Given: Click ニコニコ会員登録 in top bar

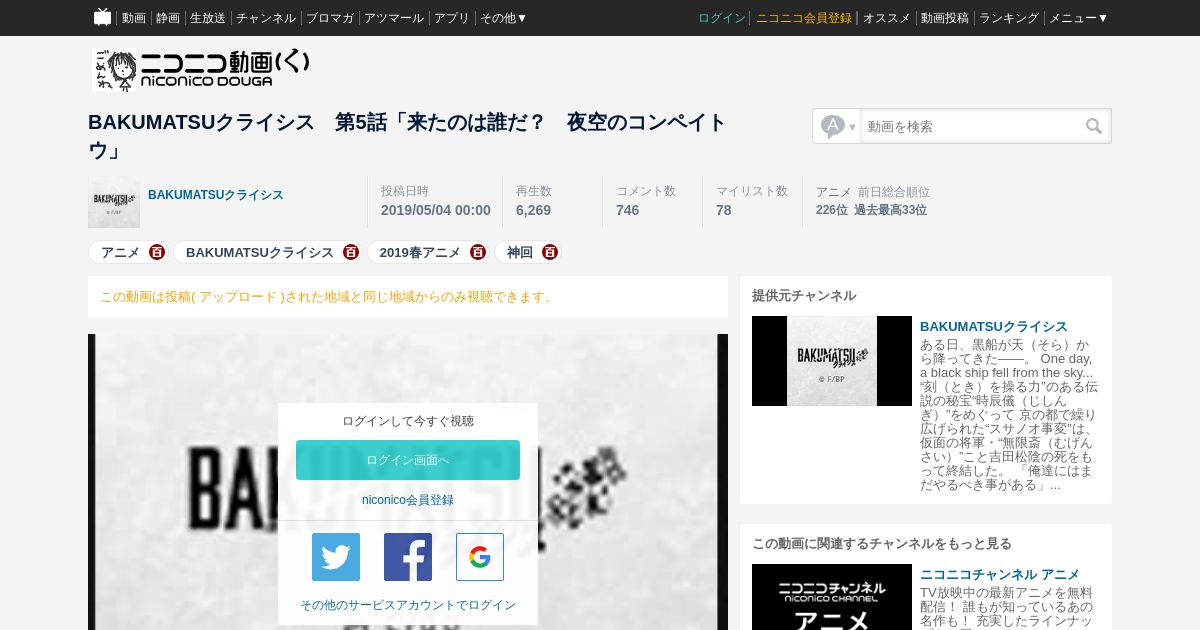Looking at the screenshot, I should point(804,18).
